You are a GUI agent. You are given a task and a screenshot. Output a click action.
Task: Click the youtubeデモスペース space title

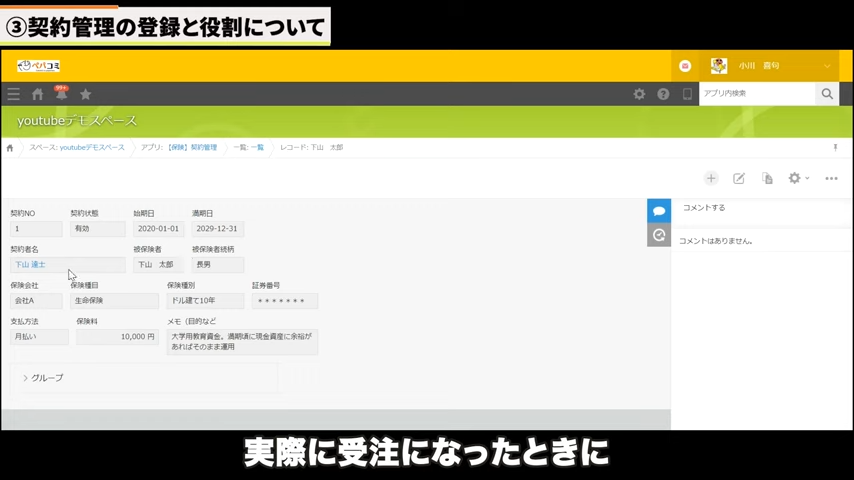tap(77, 121)
